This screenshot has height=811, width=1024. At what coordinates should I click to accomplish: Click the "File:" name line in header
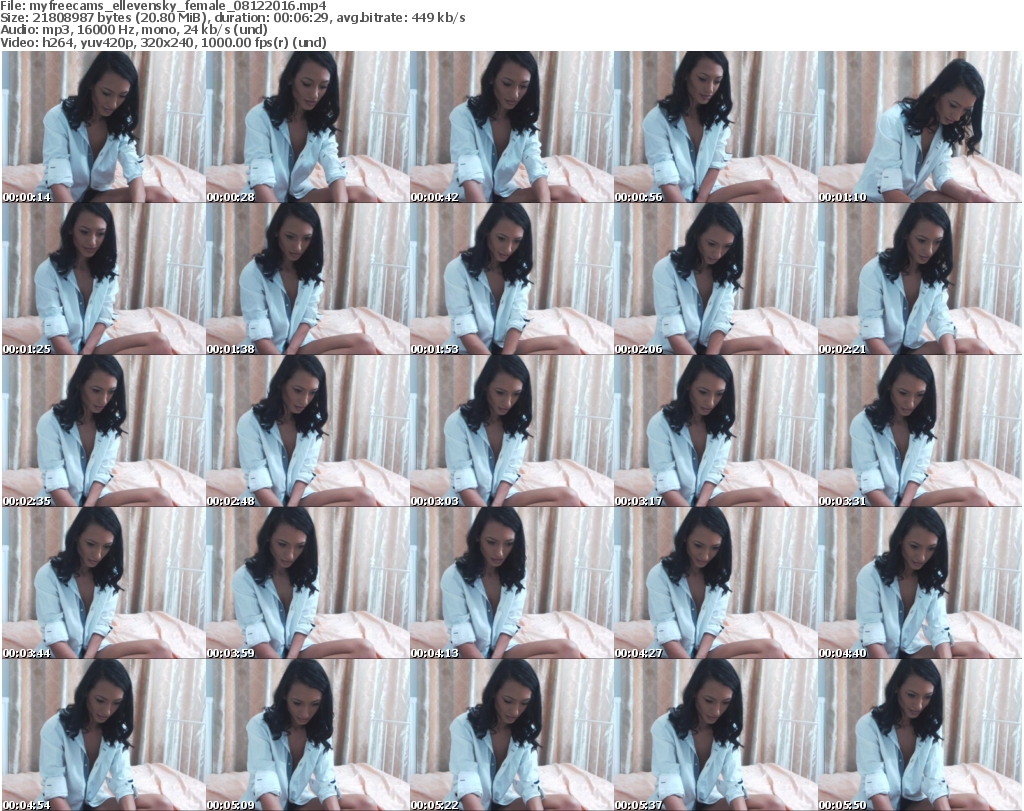pos(163,6)
